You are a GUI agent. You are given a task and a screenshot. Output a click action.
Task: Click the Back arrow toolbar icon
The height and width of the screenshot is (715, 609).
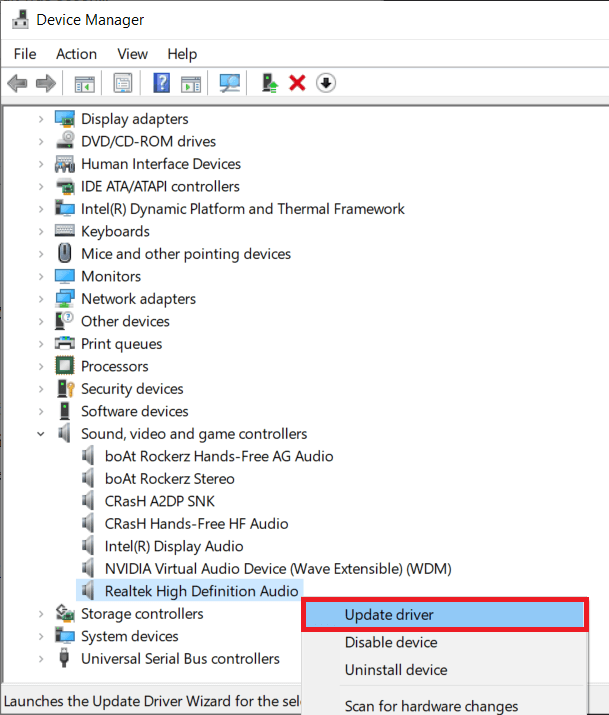(17, 83)
